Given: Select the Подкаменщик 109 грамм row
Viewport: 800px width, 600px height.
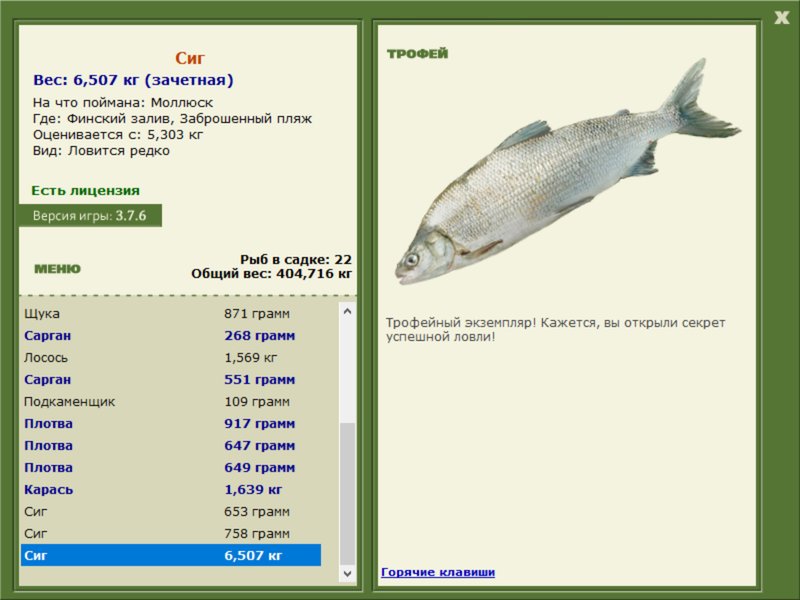Looking at the screenshot, I should click(171, 401).
